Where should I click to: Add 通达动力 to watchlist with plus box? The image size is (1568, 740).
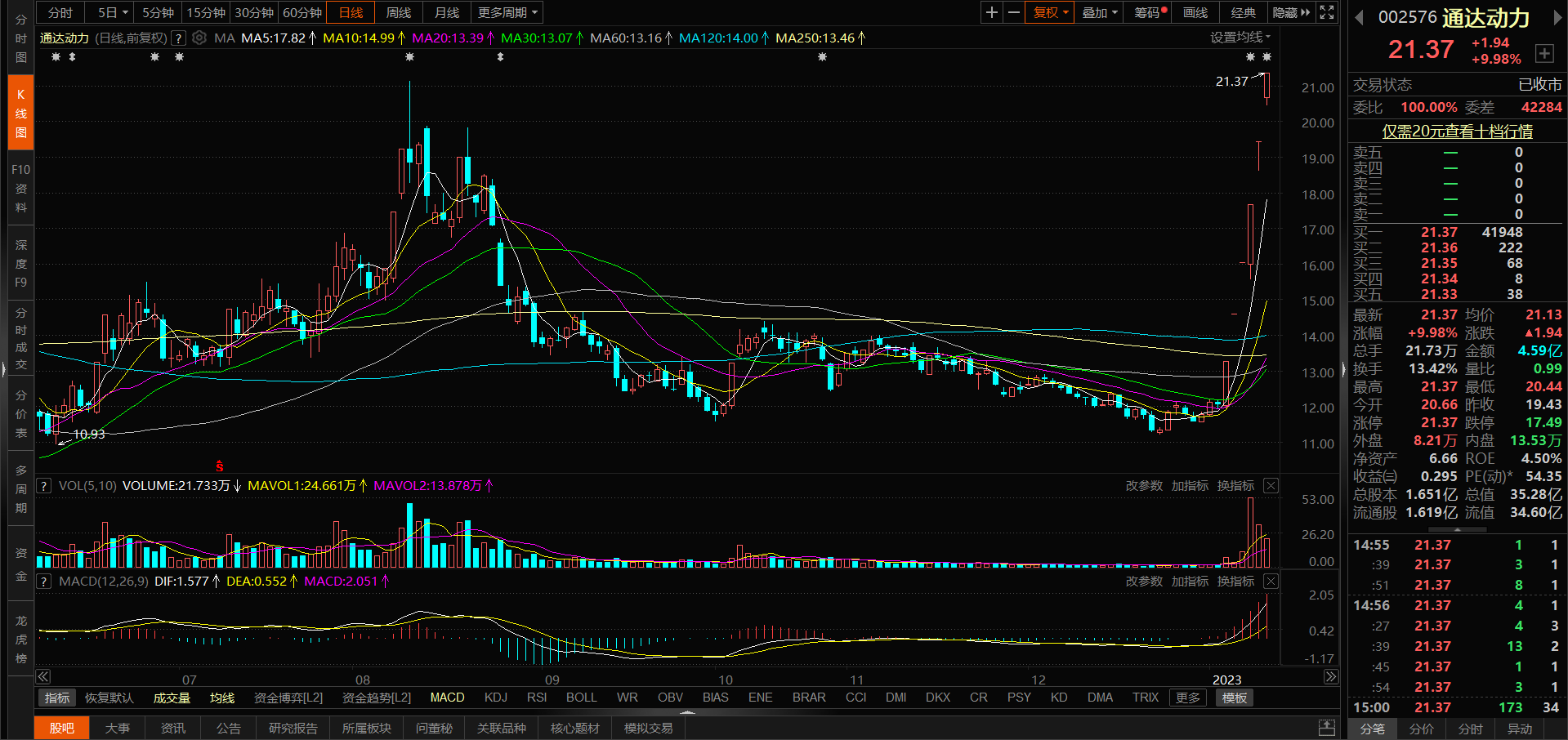[x=1544, y=54]
